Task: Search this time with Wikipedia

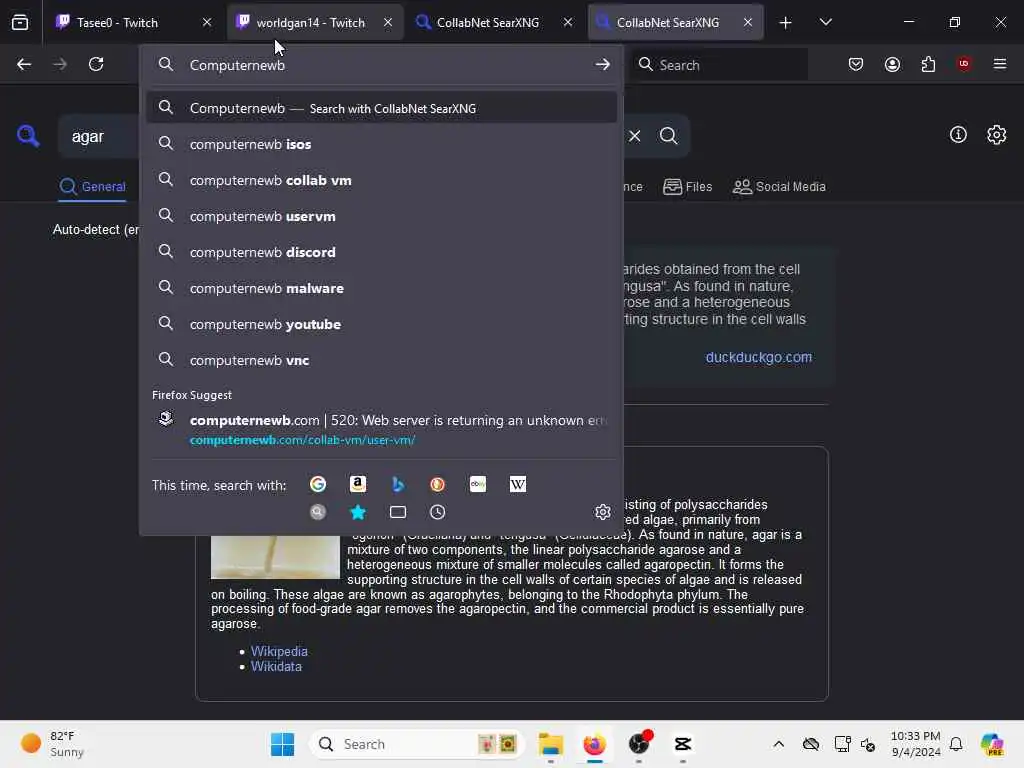Action: 517,484
